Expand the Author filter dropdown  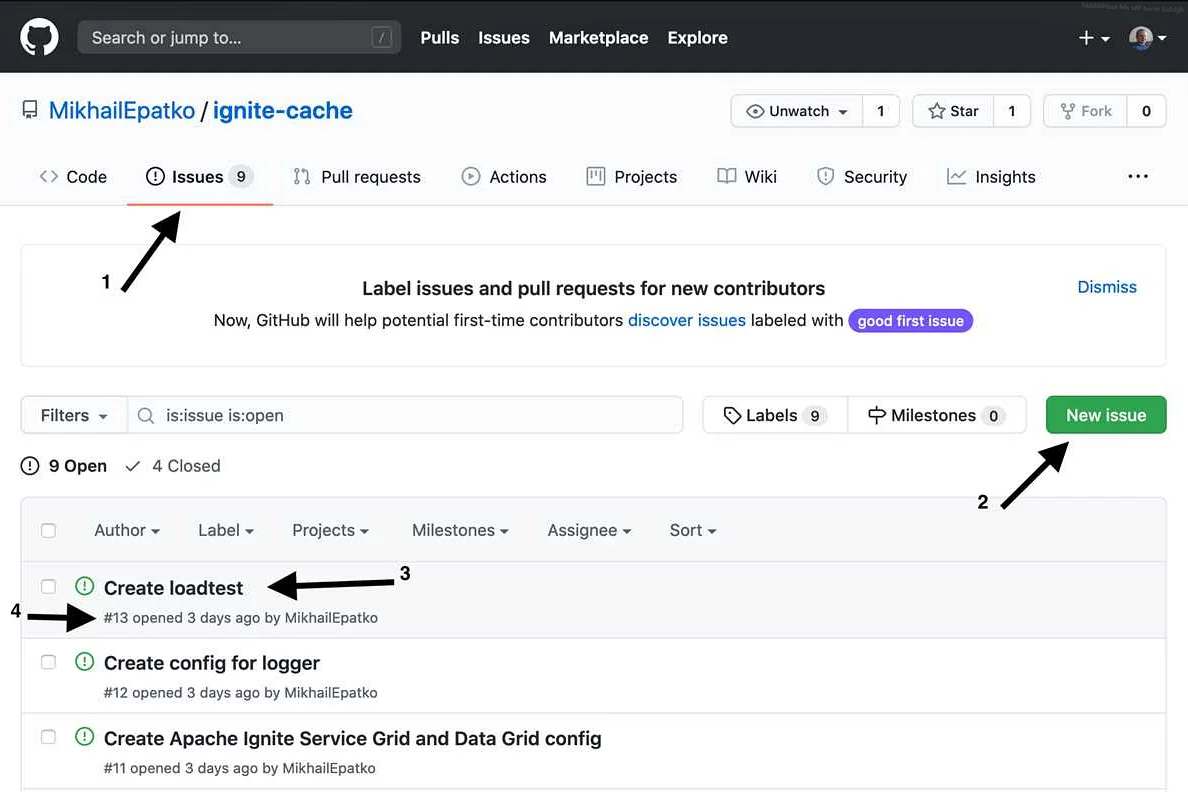pos(126,530)
